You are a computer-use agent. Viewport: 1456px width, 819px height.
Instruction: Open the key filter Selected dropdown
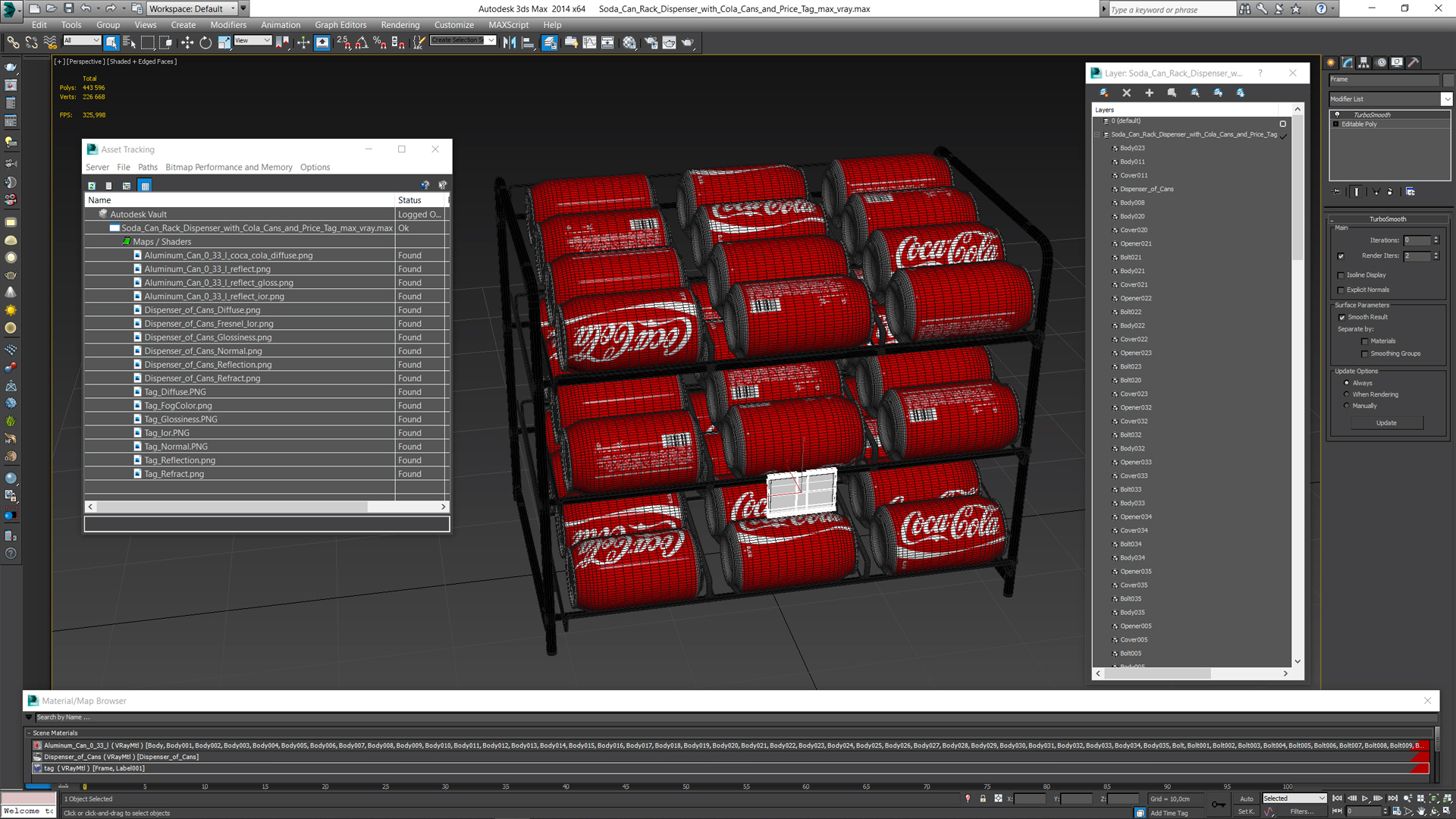point(1294,799)
